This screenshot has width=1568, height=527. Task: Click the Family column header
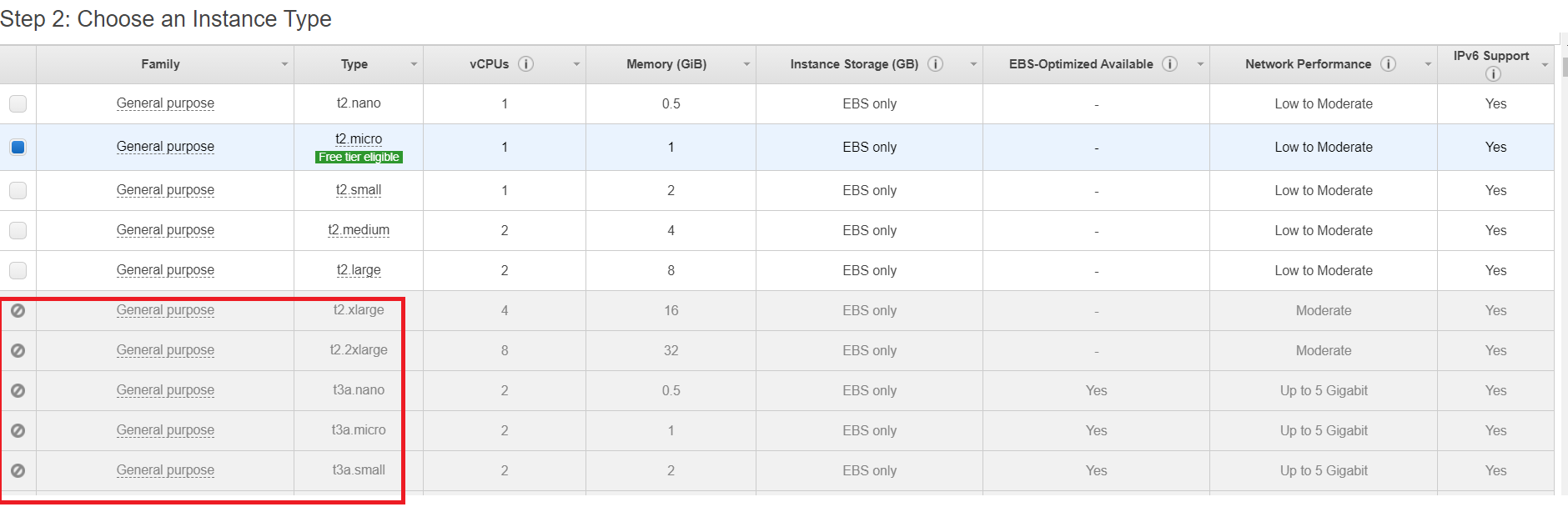160,64
